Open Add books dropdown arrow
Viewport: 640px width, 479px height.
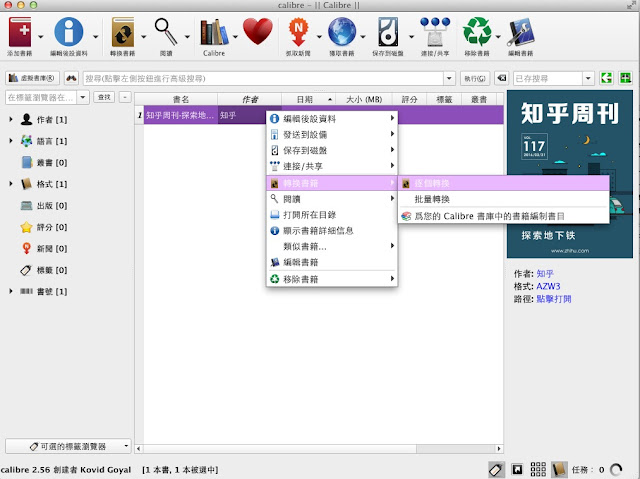pos(40,37)
